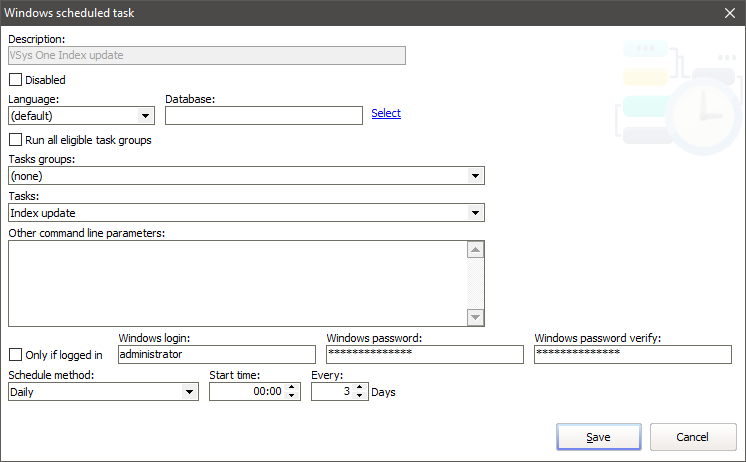The height and width of the screenshot is (462, 746).
Task: Check the Only if logged in box
Action: [x=15, y=355]
